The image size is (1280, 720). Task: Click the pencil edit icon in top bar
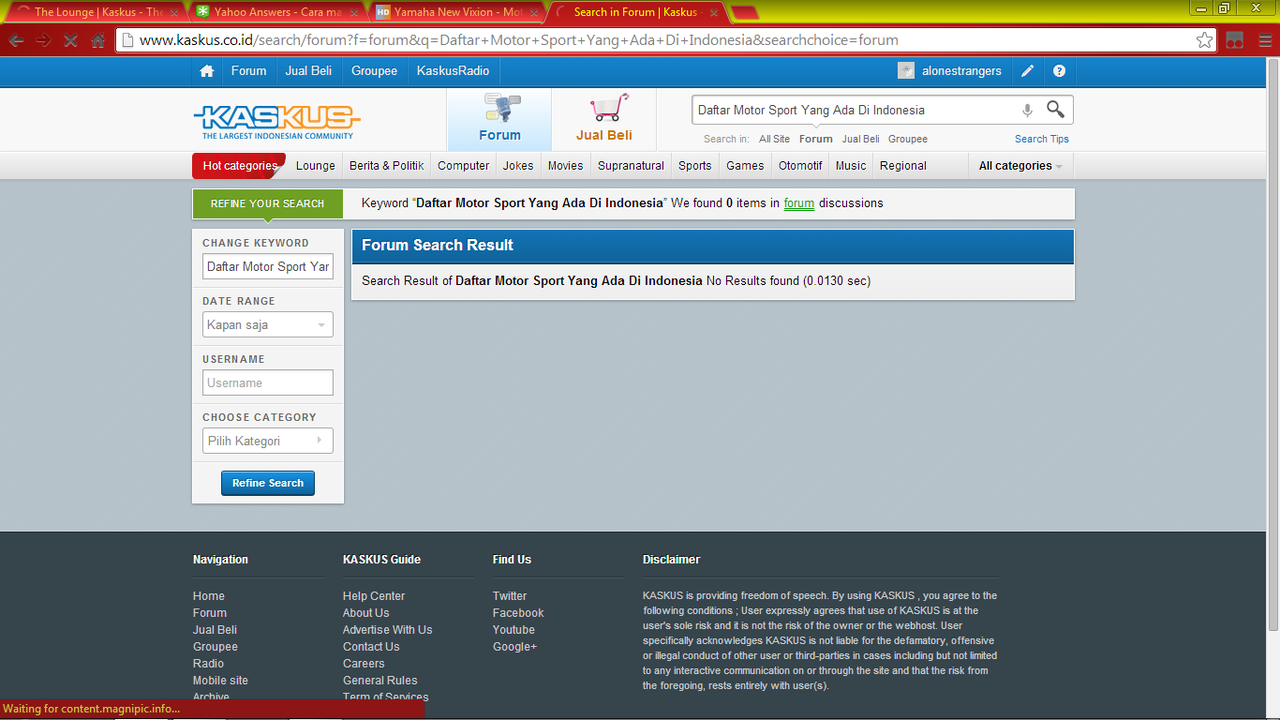coord(1027,71)
